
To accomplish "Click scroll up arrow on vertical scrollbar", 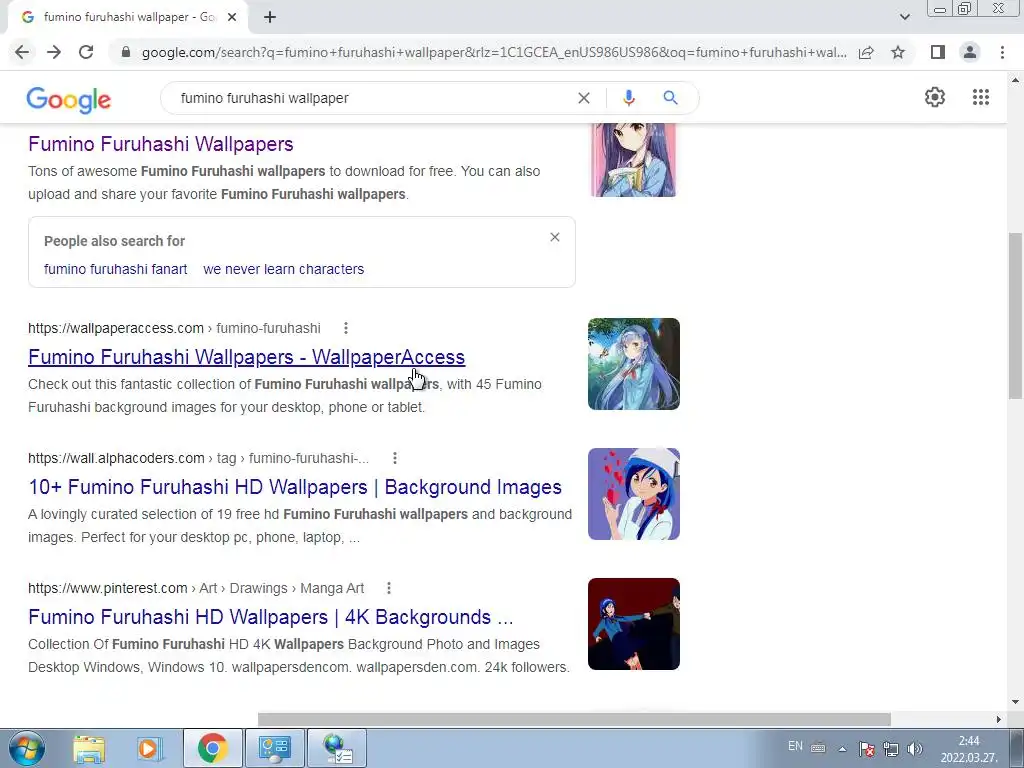I will [1015, 80].
